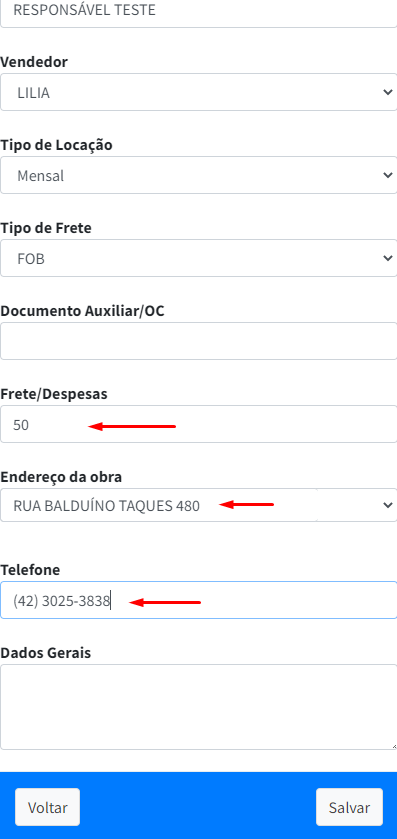Click the Voltar button
This screenshot has width=397, height=839.
[x=48, y=807]
